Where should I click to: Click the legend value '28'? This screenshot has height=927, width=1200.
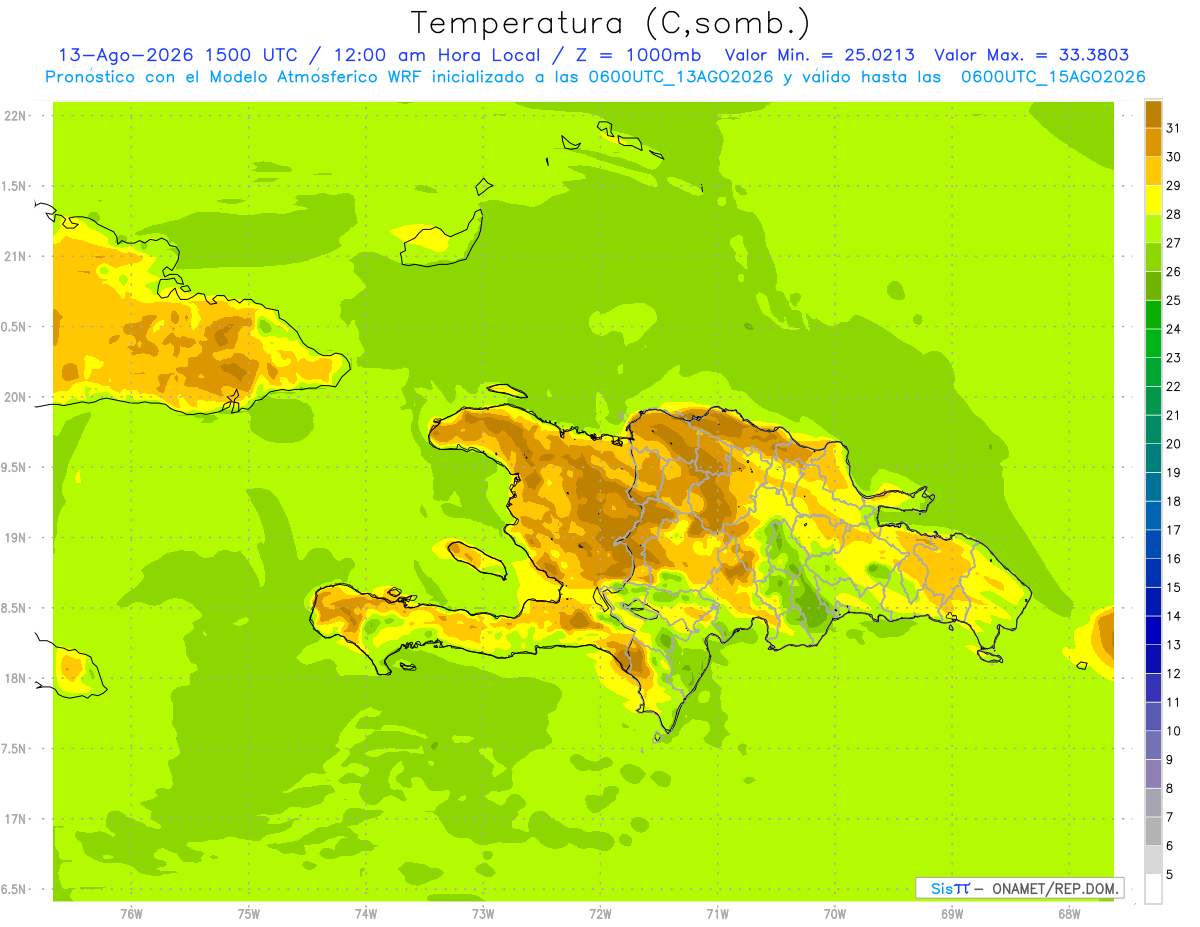[1174, 214]
